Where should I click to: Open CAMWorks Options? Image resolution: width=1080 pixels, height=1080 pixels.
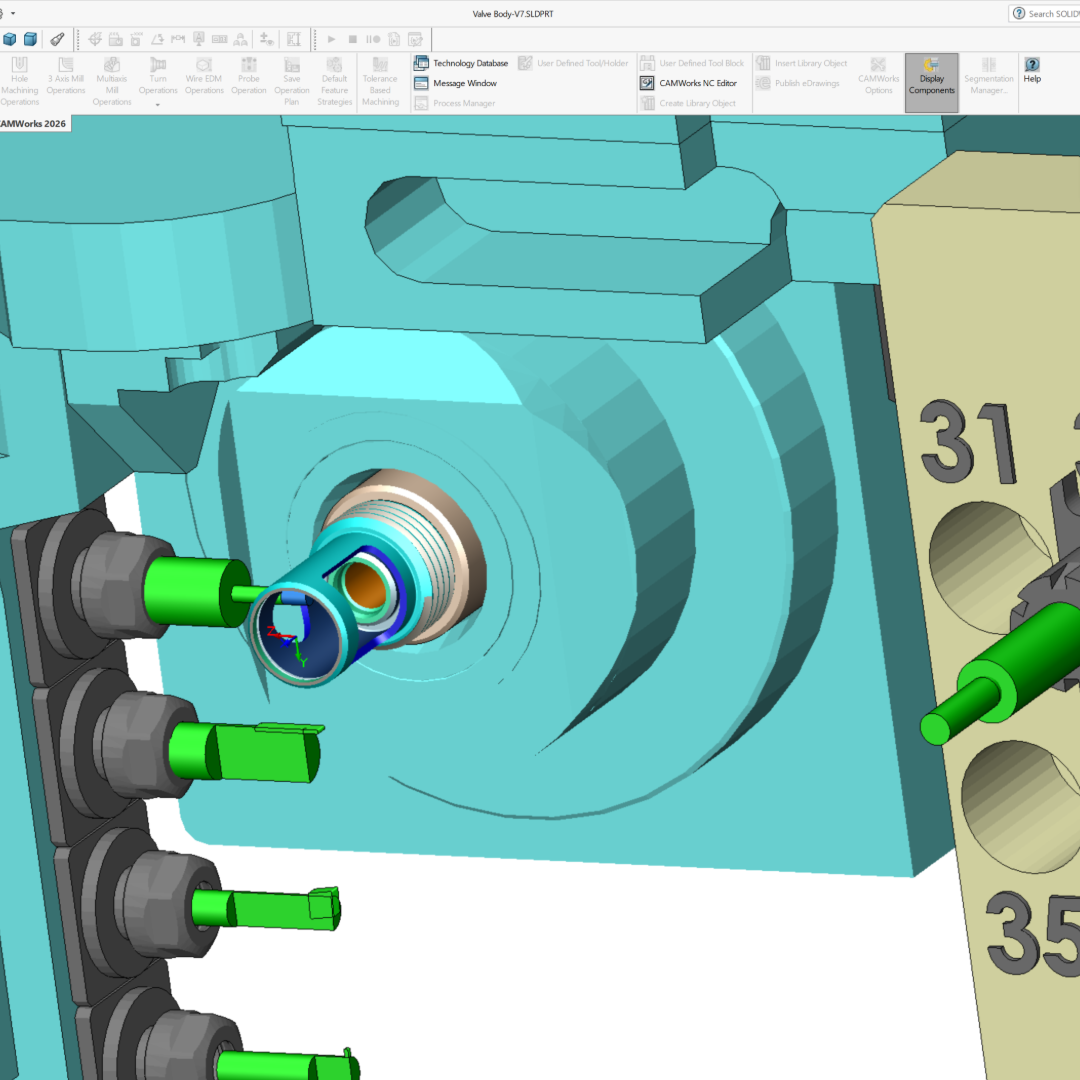878,76
